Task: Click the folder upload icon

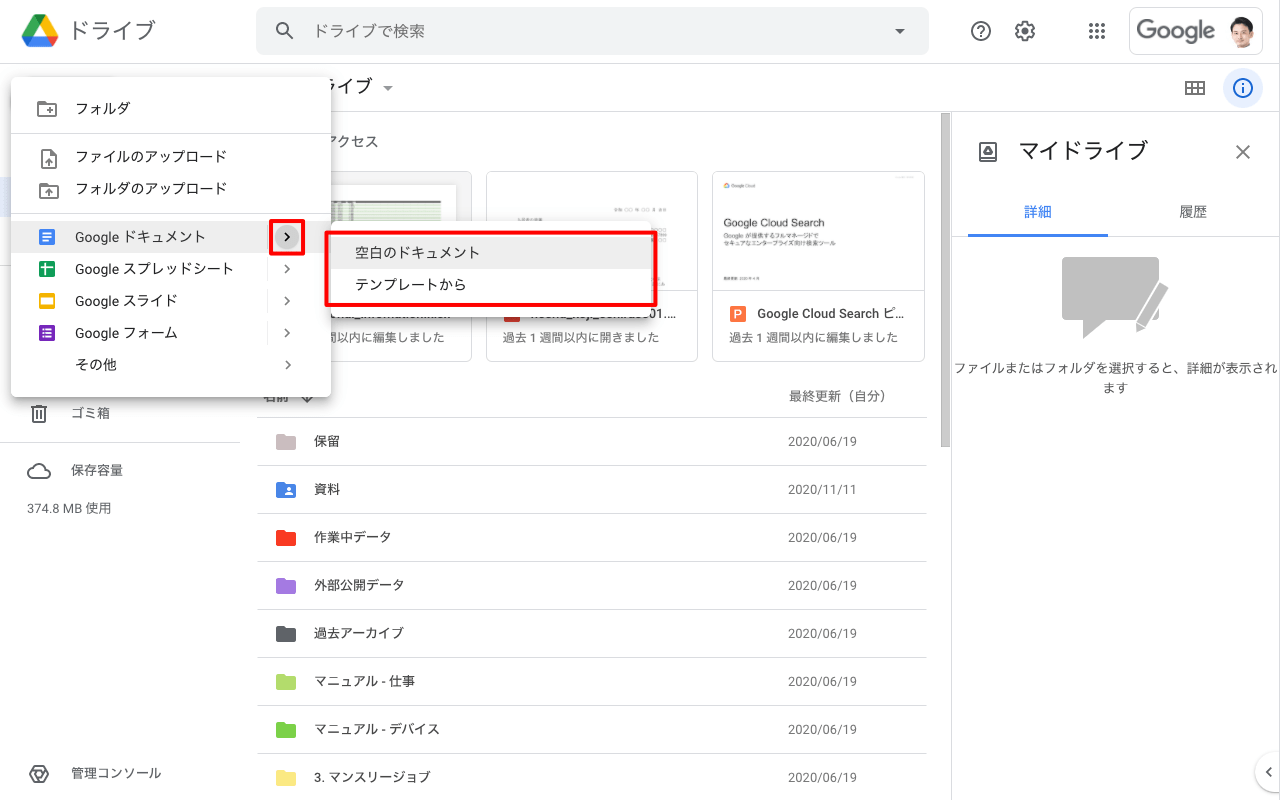Action: [x=48, y=189]
